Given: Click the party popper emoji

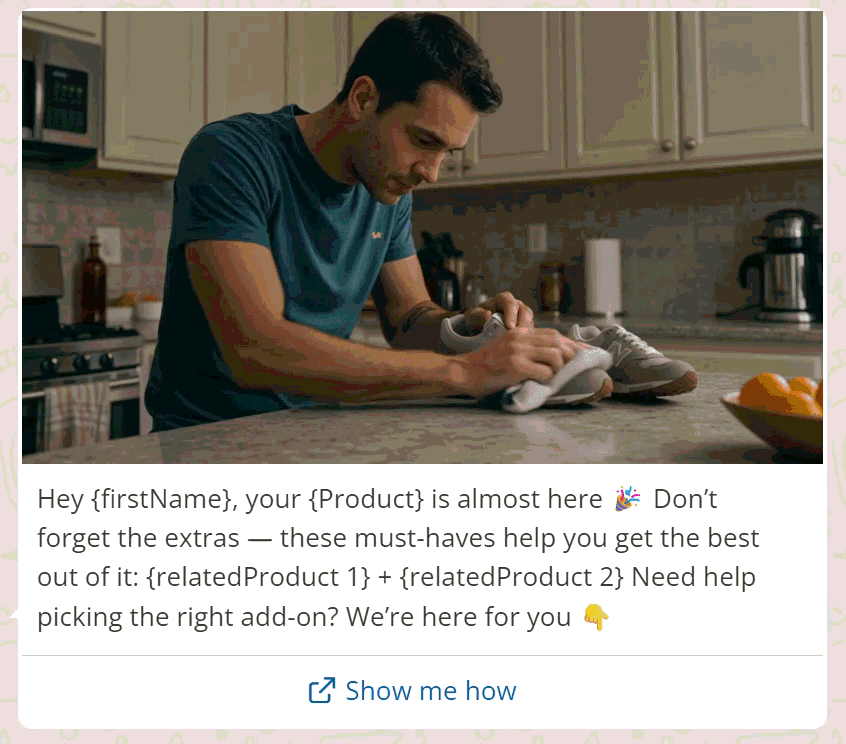Looking at the screenshot, I should coord(628,498).
